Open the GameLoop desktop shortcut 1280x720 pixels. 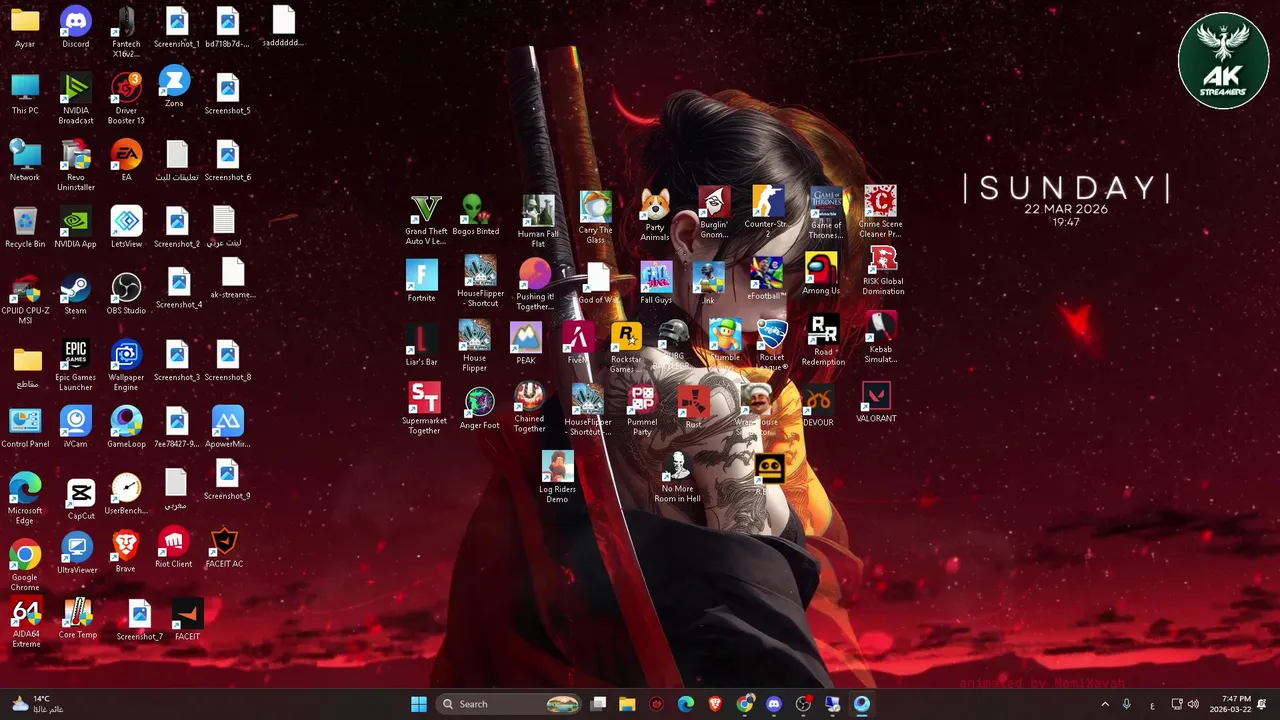(x=126, y=427)
